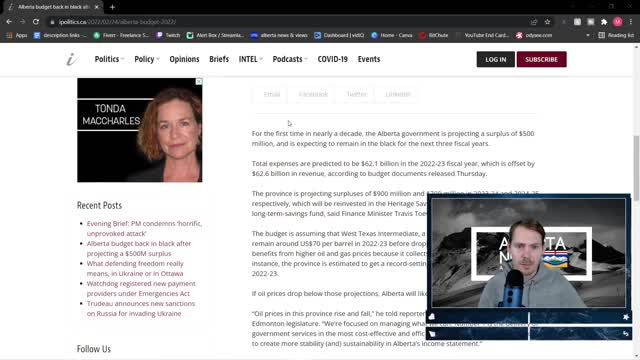Screen dimensions: 640x360
Task: Go forward with the browser arrow
Action: [22, 22]
